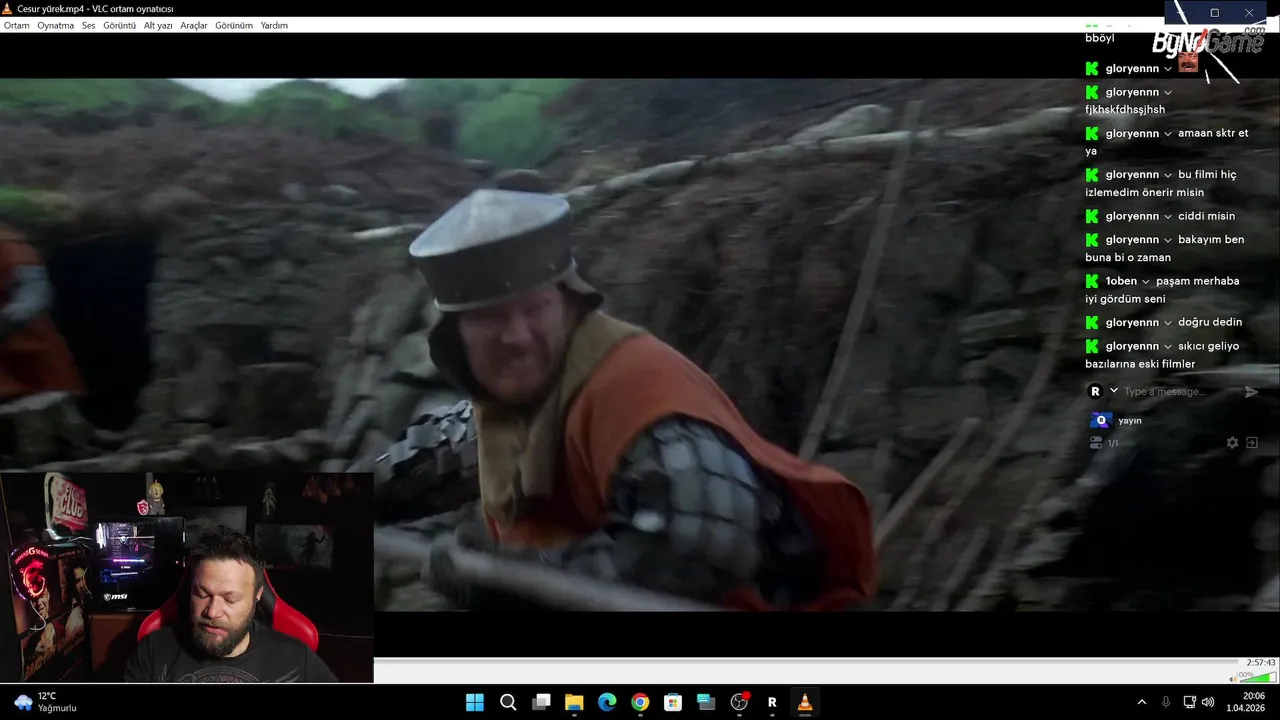Open the Görünüm menu
This screenshot has width=1280, height=720.
(234, 25)
